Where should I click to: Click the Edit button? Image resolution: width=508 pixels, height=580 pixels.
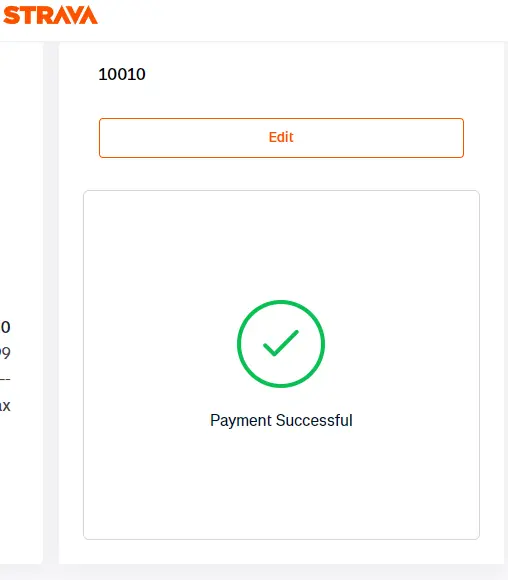tap(281, 138)
